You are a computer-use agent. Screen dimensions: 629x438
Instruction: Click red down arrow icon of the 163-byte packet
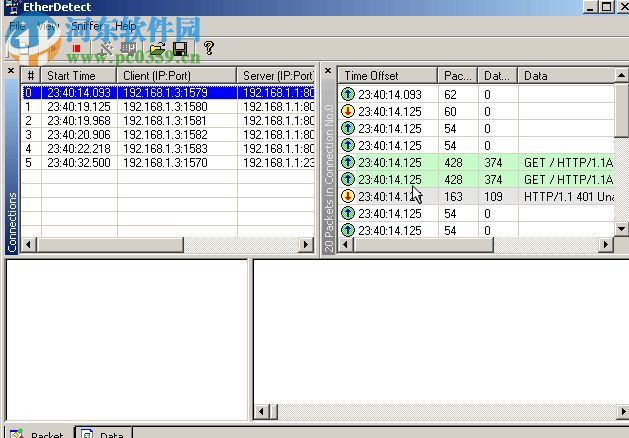tap(348, 197)
